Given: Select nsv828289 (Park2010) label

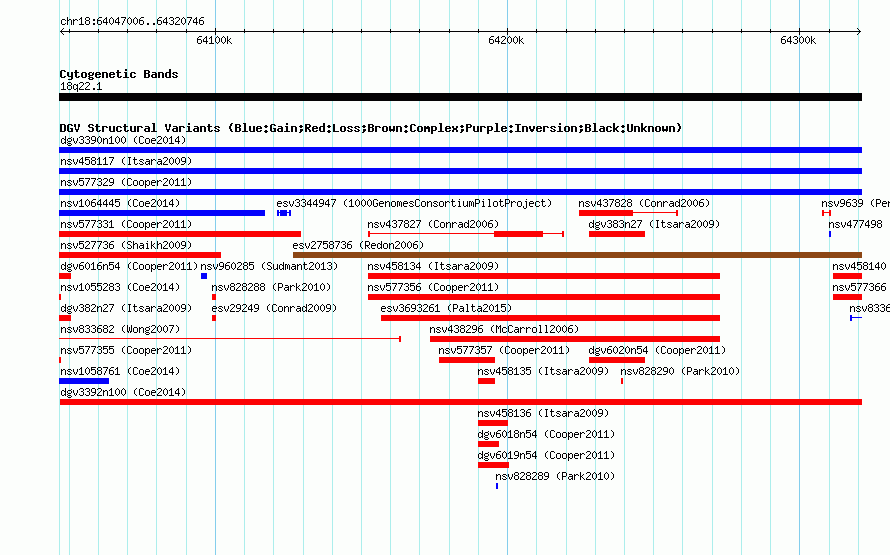Looking at the screenshot, I should coord(555,476).
